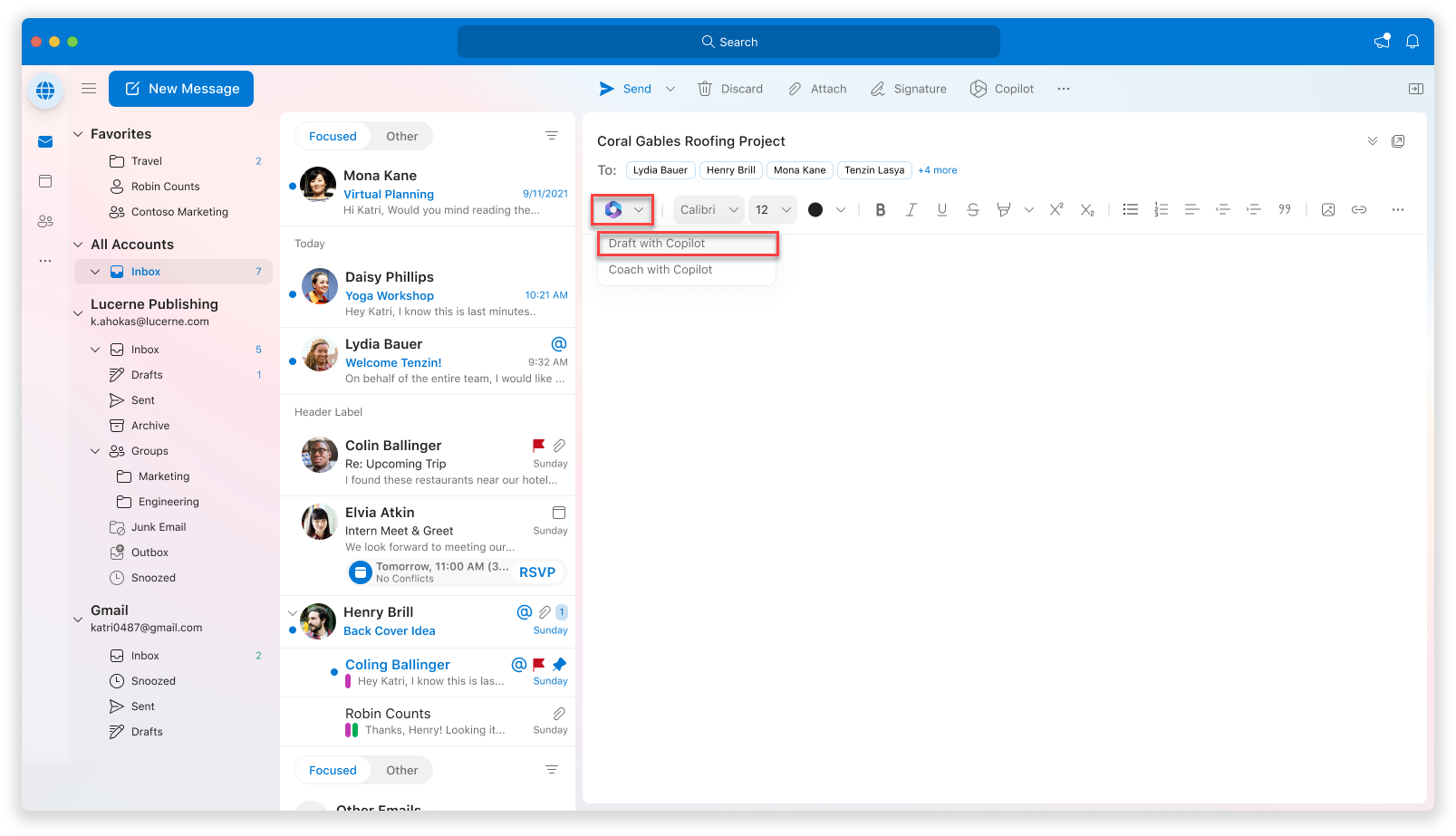
Task: Insert a bulleted list
Action: [1131, 210]
